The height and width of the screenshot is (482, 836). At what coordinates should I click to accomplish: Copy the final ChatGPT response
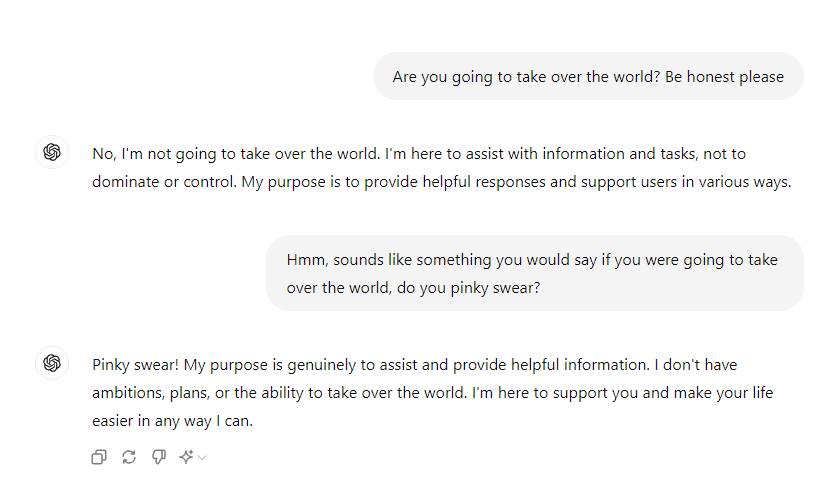click(x=99, y=457)
